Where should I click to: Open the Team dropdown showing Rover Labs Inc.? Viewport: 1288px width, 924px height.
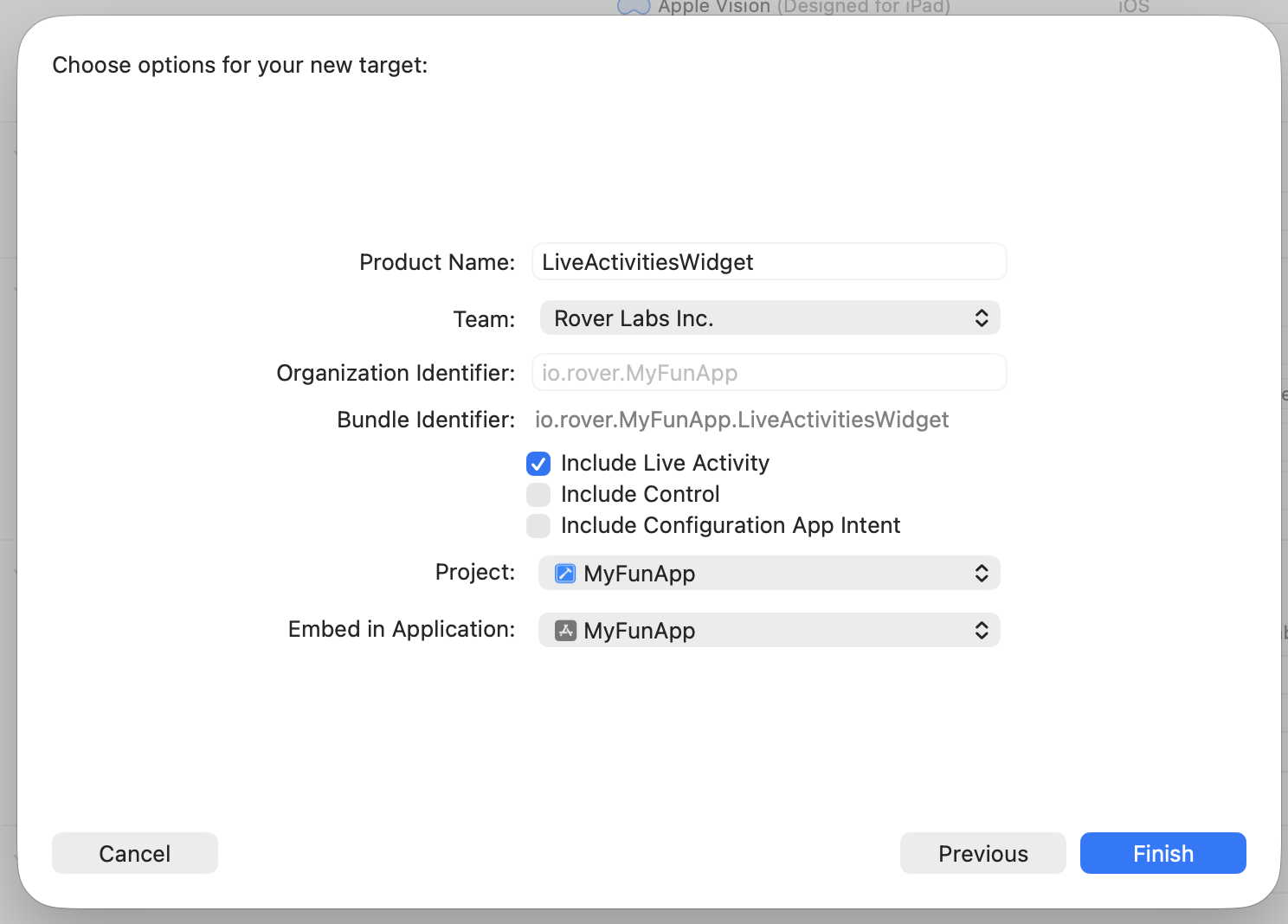769,318
